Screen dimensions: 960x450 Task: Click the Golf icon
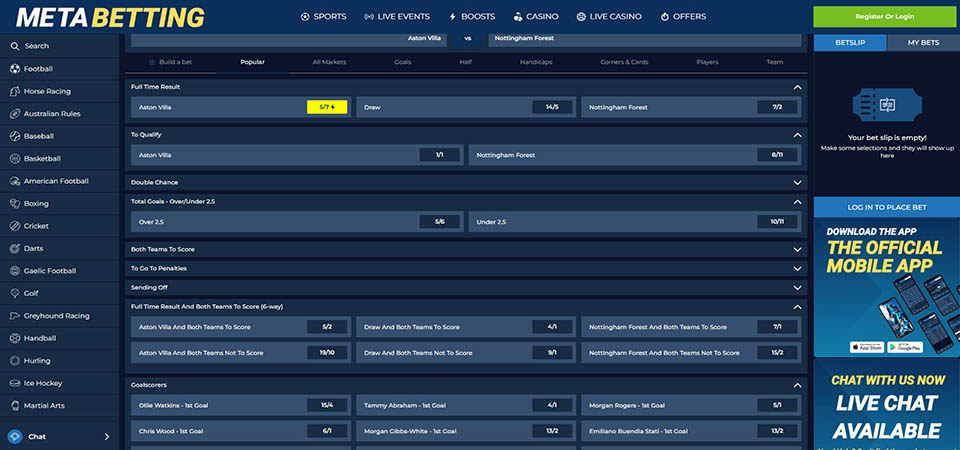[x=15, y=293]
